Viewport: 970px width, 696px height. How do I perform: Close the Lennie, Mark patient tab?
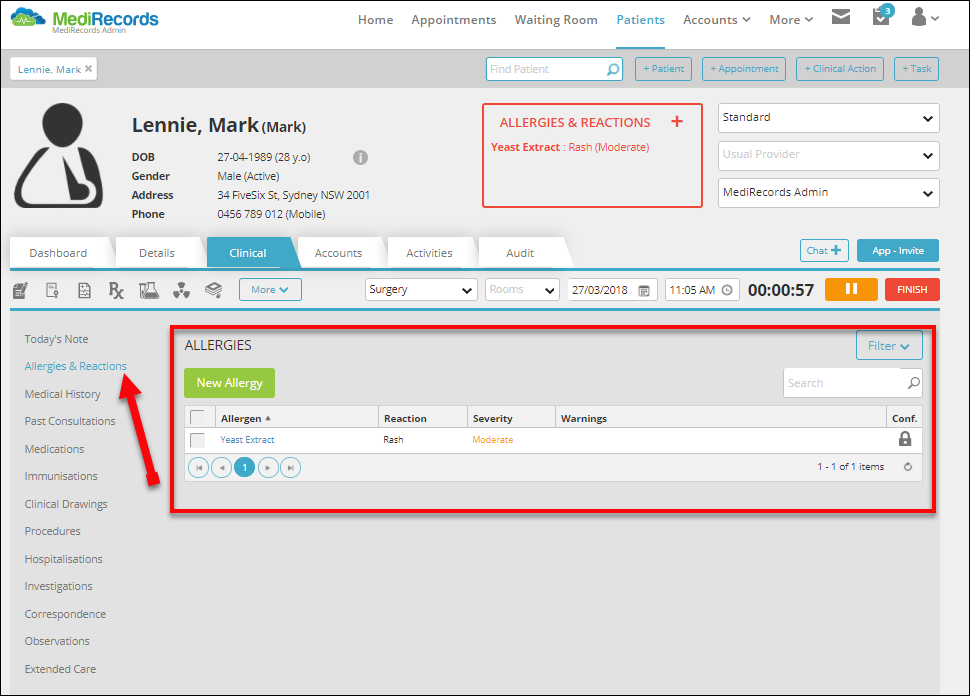click(88, 69)
